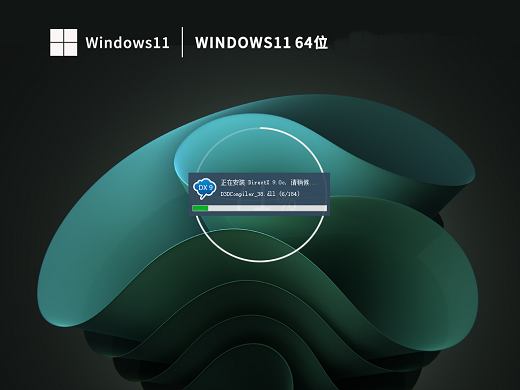Click the '正在安装 DirectX 9.0c' status line

(269, 182)
